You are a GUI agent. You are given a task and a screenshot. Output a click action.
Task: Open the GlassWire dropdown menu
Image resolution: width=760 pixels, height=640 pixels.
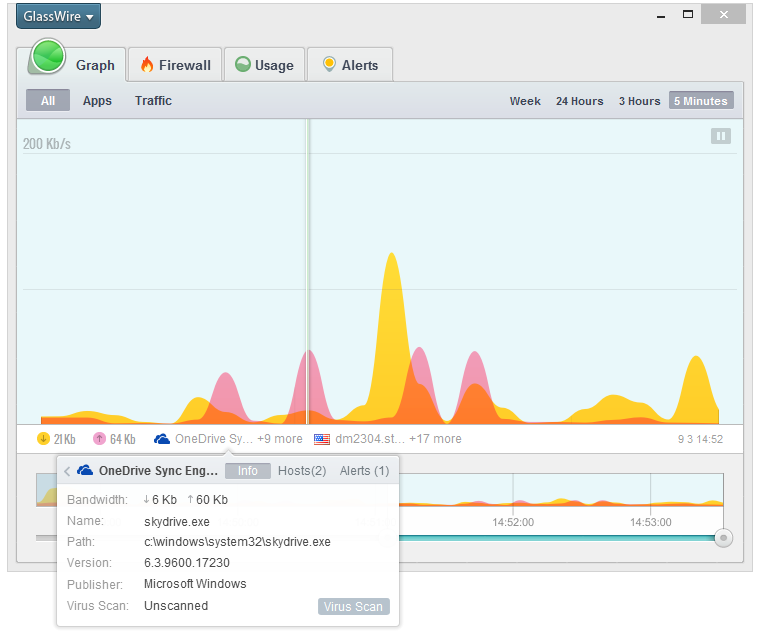coord(58,16)
